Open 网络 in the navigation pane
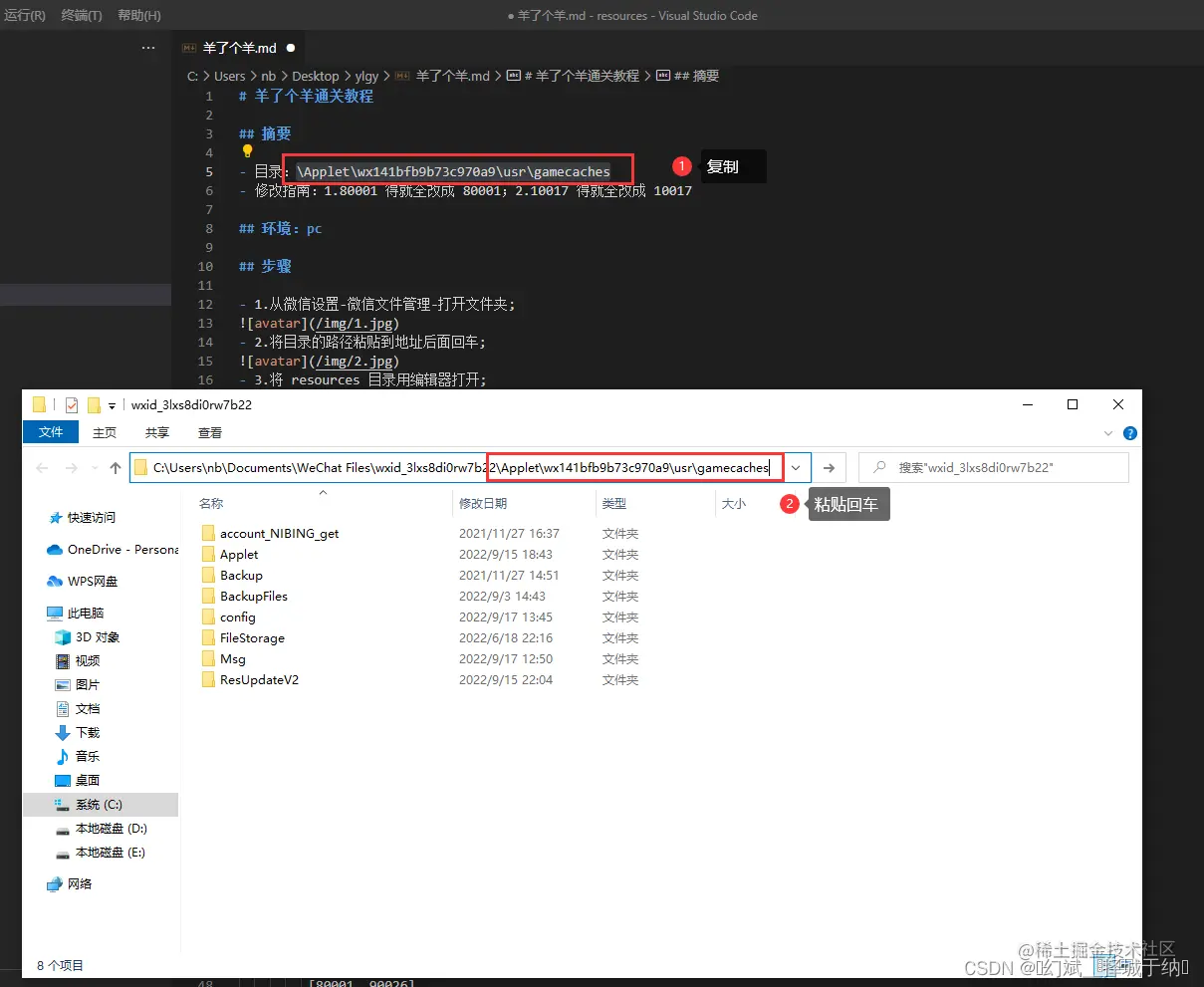Image resolution: width=1204 pixels, height=987 pixels. click(79, 884)
